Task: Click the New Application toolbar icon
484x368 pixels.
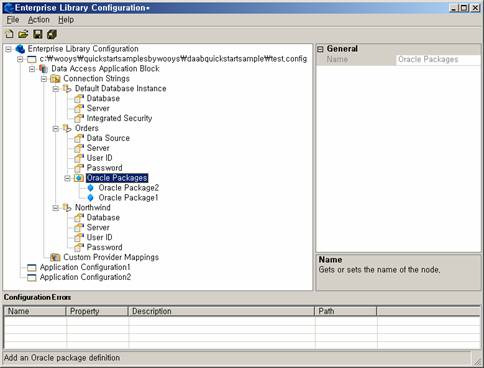Action: [x=9, y=34]
